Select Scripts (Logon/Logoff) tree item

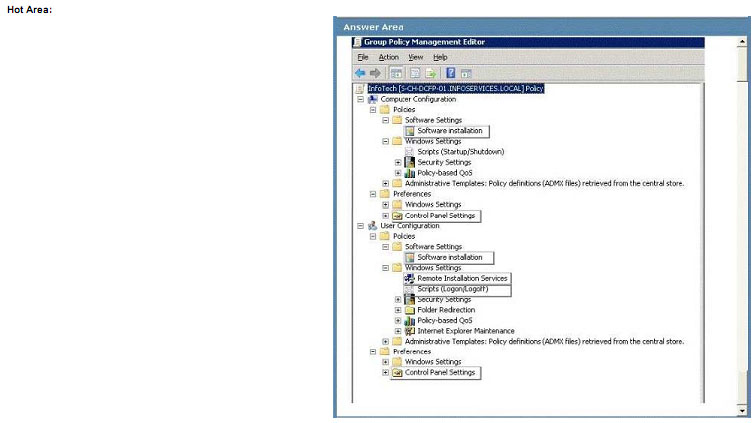(x=452, y=289)
